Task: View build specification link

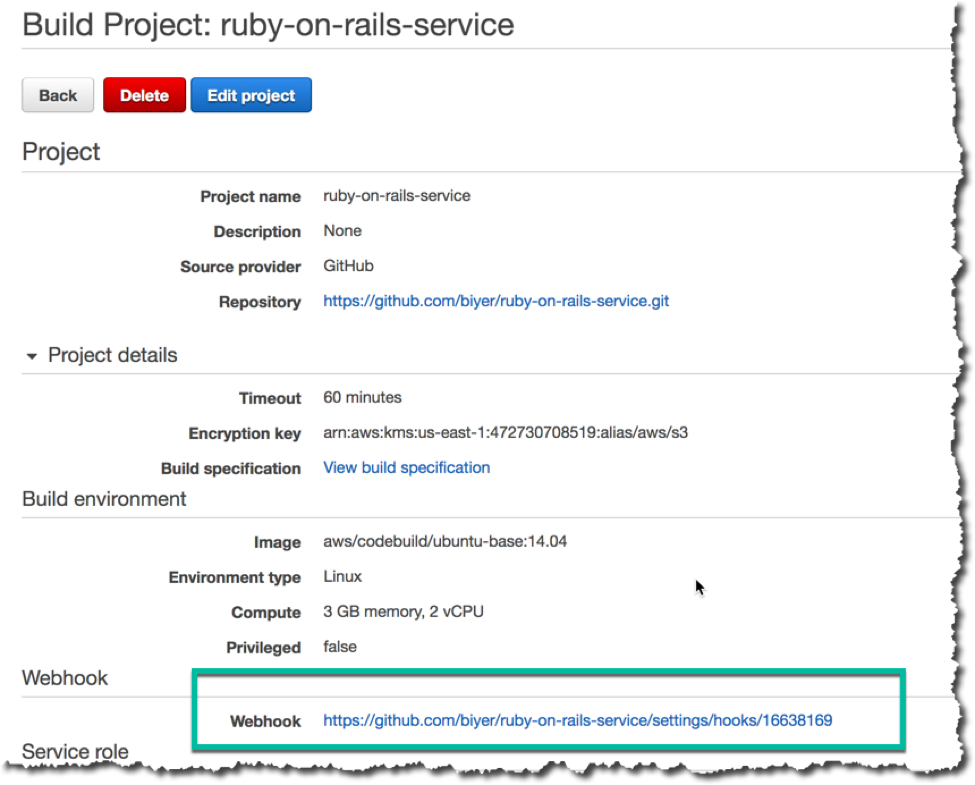Action: coord(407,468)
